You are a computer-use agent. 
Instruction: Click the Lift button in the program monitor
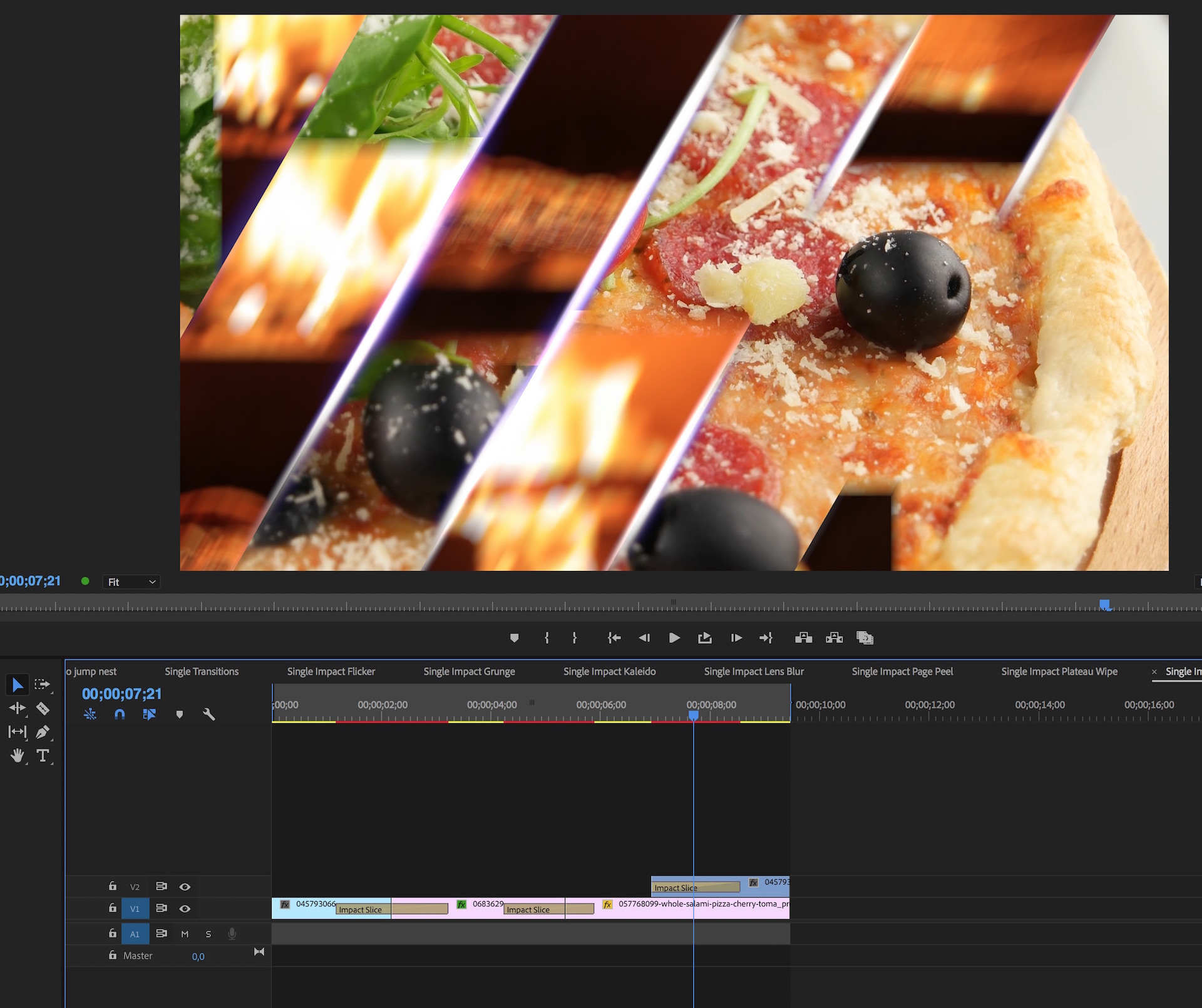click(x=803, y=638)
